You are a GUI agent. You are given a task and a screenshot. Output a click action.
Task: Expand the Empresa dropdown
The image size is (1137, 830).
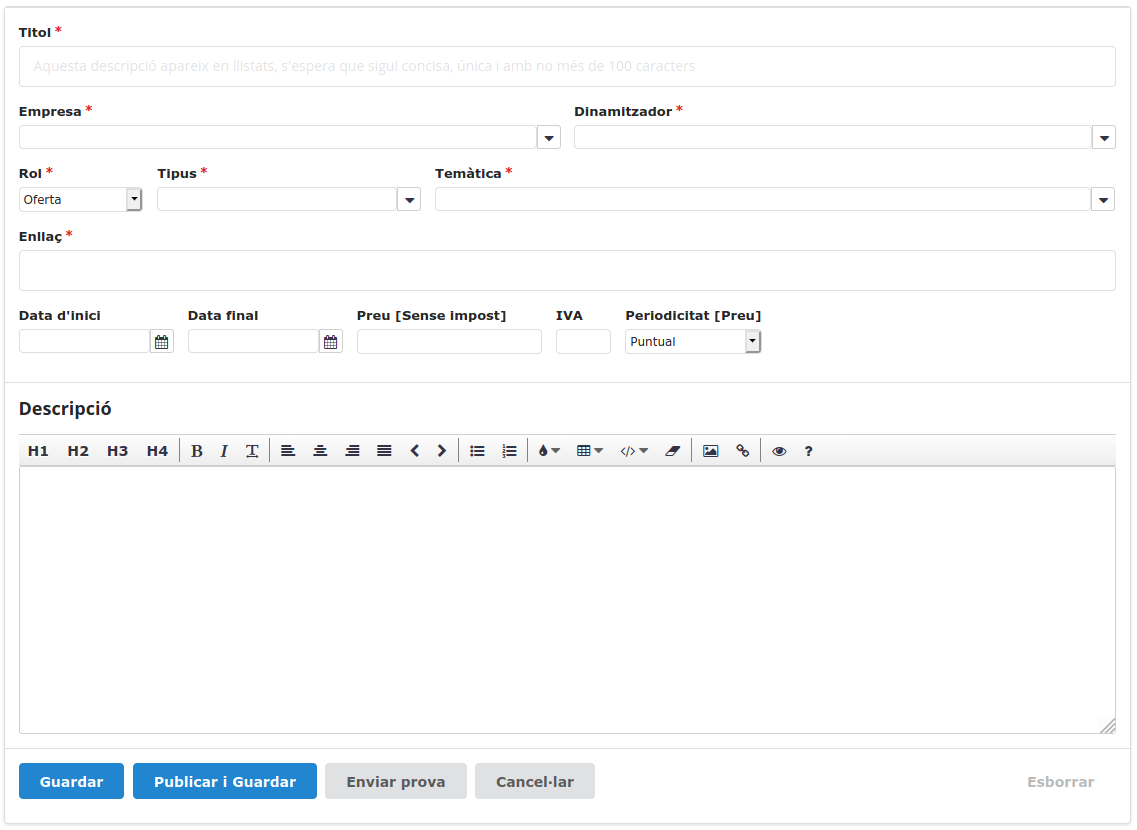(x=549, y=138)
